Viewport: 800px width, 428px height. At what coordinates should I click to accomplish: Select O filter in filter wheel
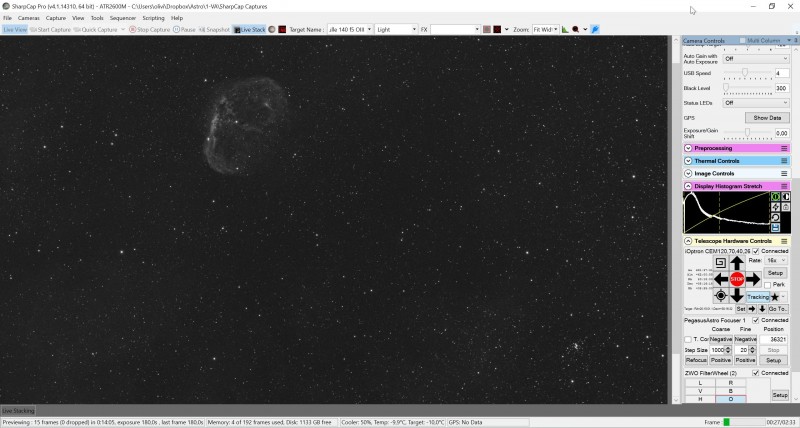730,399
